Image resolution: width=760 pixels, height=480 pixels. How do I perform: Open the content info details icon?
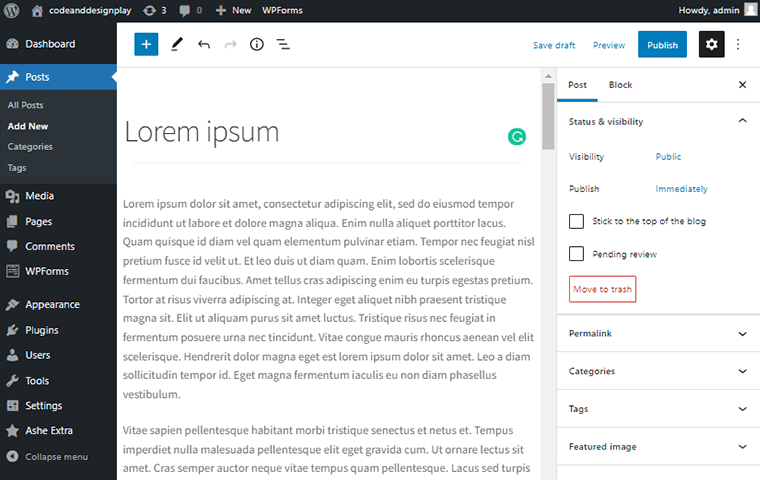pos(257,45)
